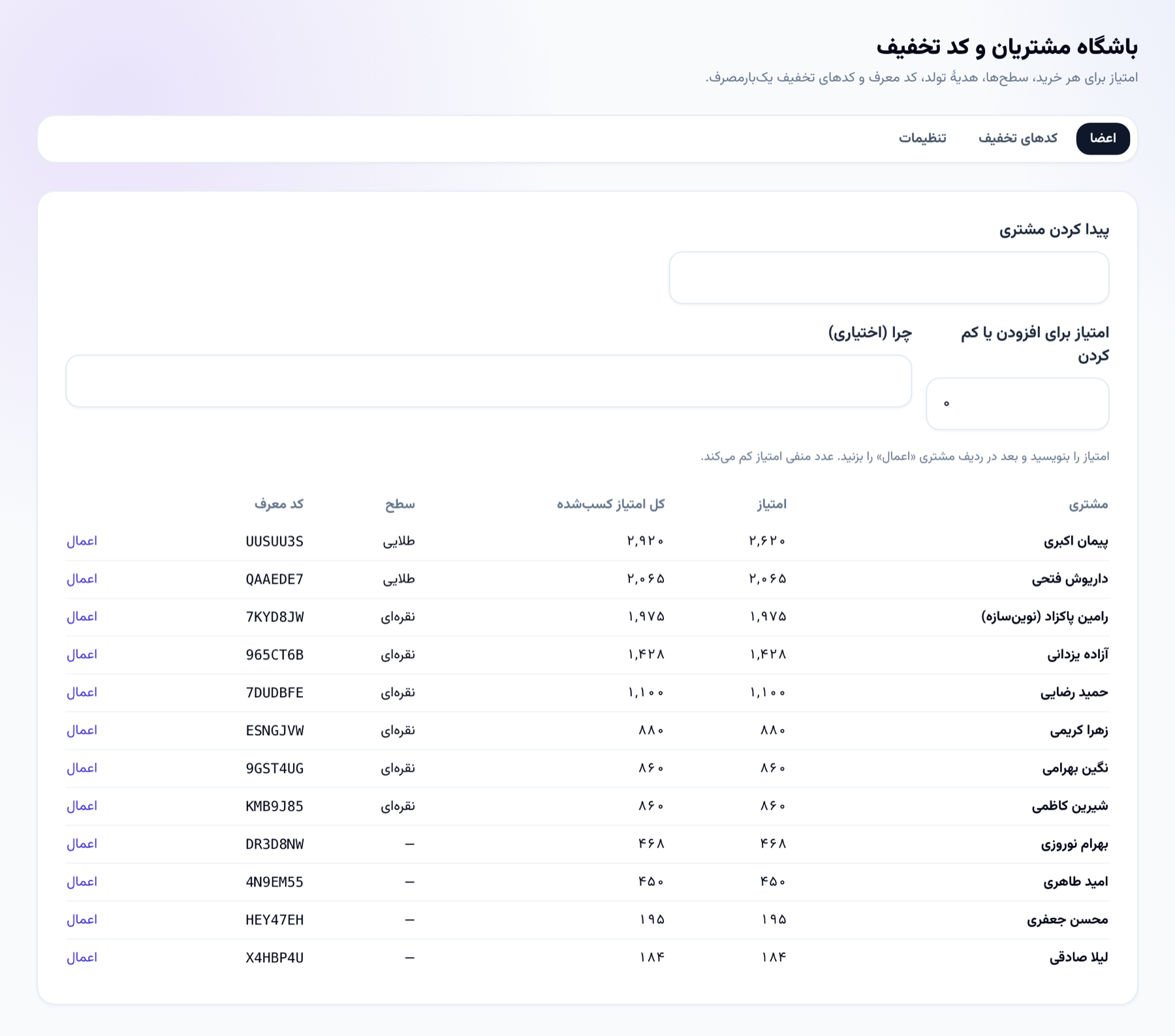Click referral code 4N9EM55
Image resolution: width=1175 pixels, height=1036 pixels.
[275, 883]
